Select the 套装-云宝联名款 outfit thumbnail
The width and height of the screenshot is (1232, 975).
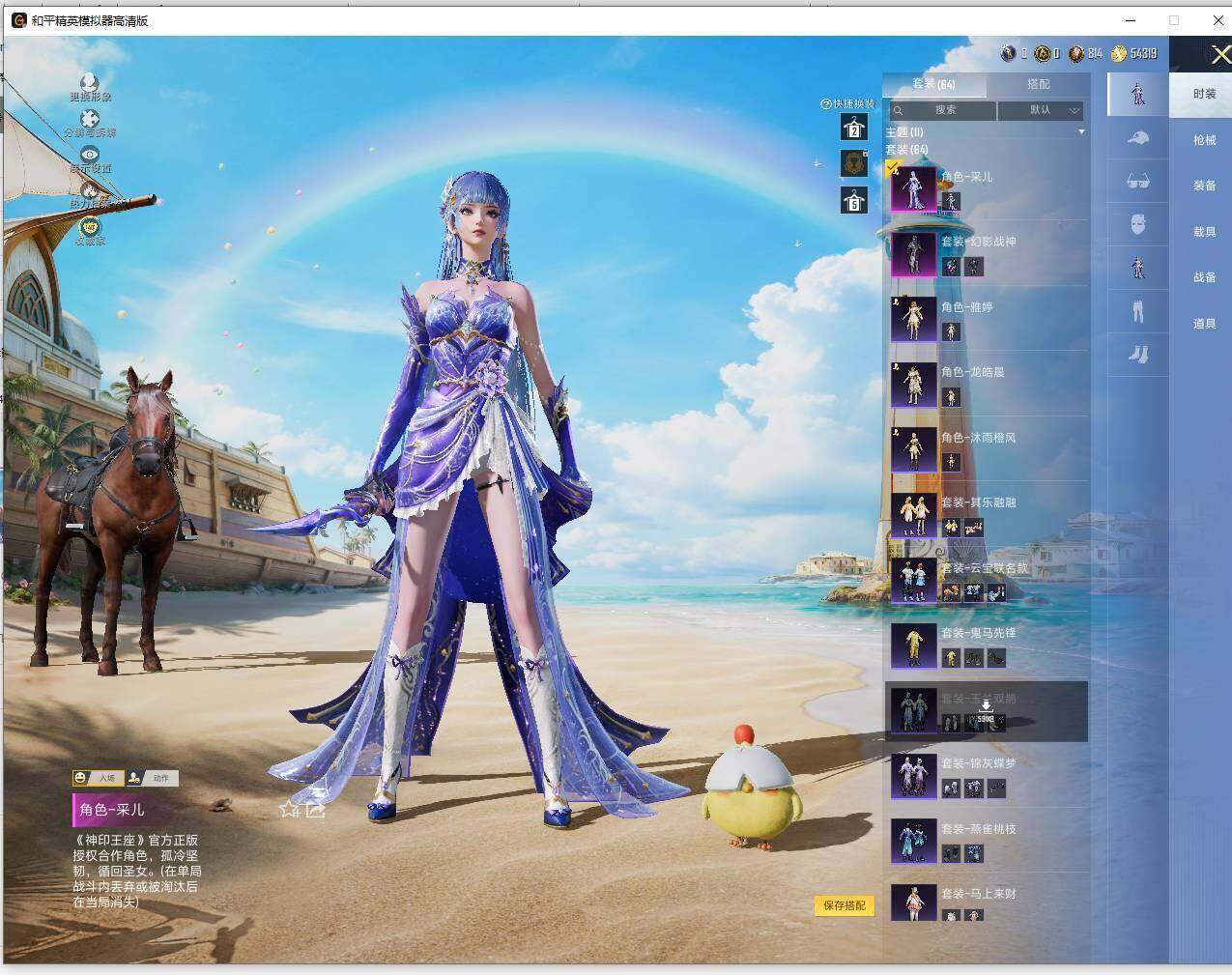[x=913, y=580]
